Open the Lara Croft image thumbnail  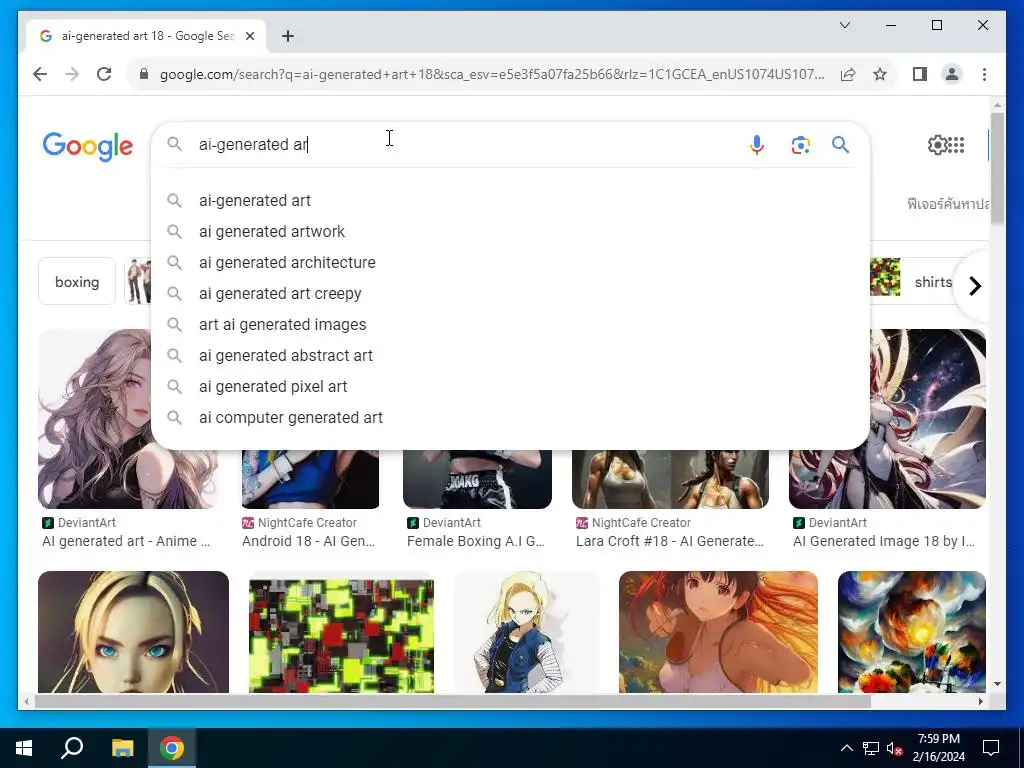pyautogui.click(x=670, y=479)
